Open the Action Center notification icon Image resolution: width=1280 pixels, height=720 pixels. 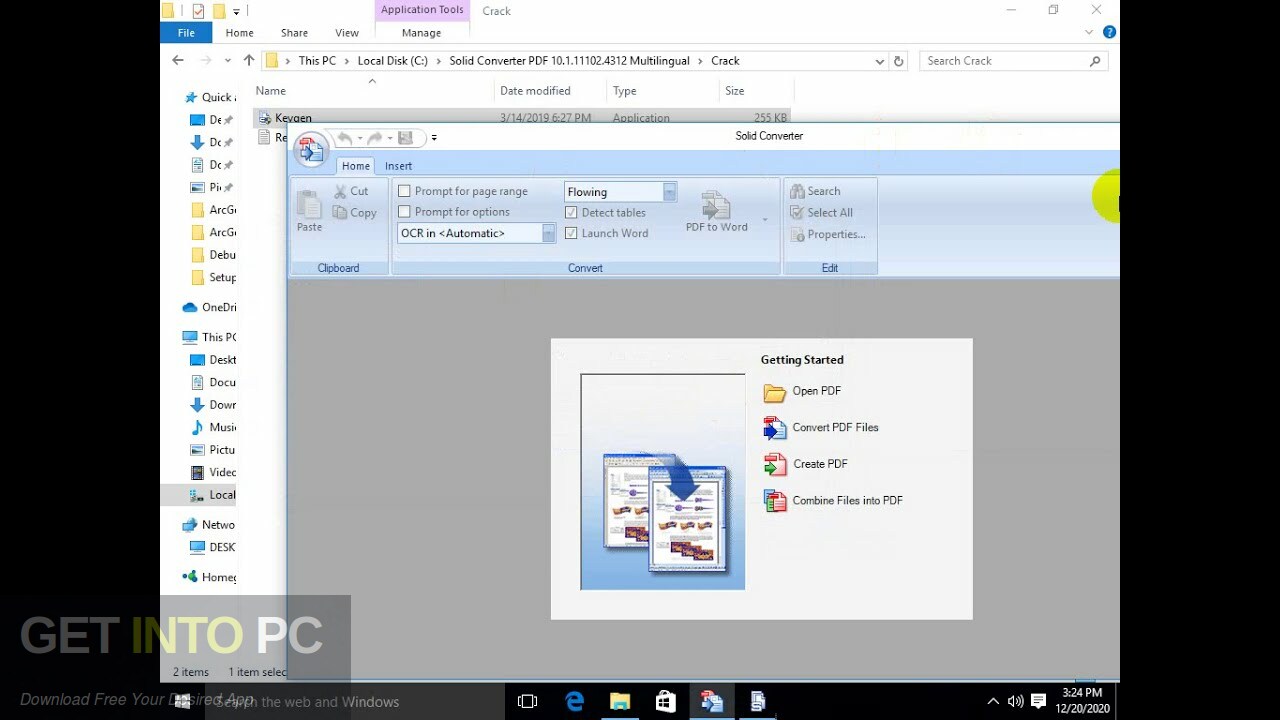click(1038, 701)
